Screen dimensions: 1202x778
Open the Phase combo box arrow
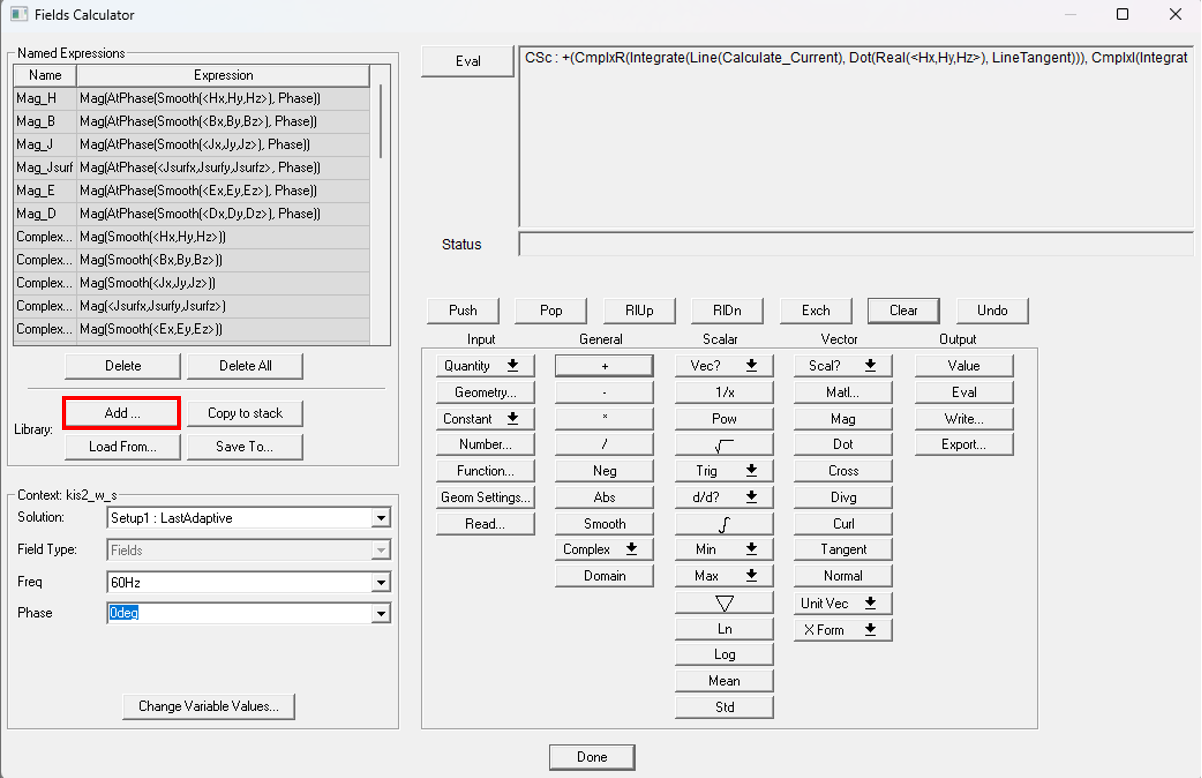point(380,613)
